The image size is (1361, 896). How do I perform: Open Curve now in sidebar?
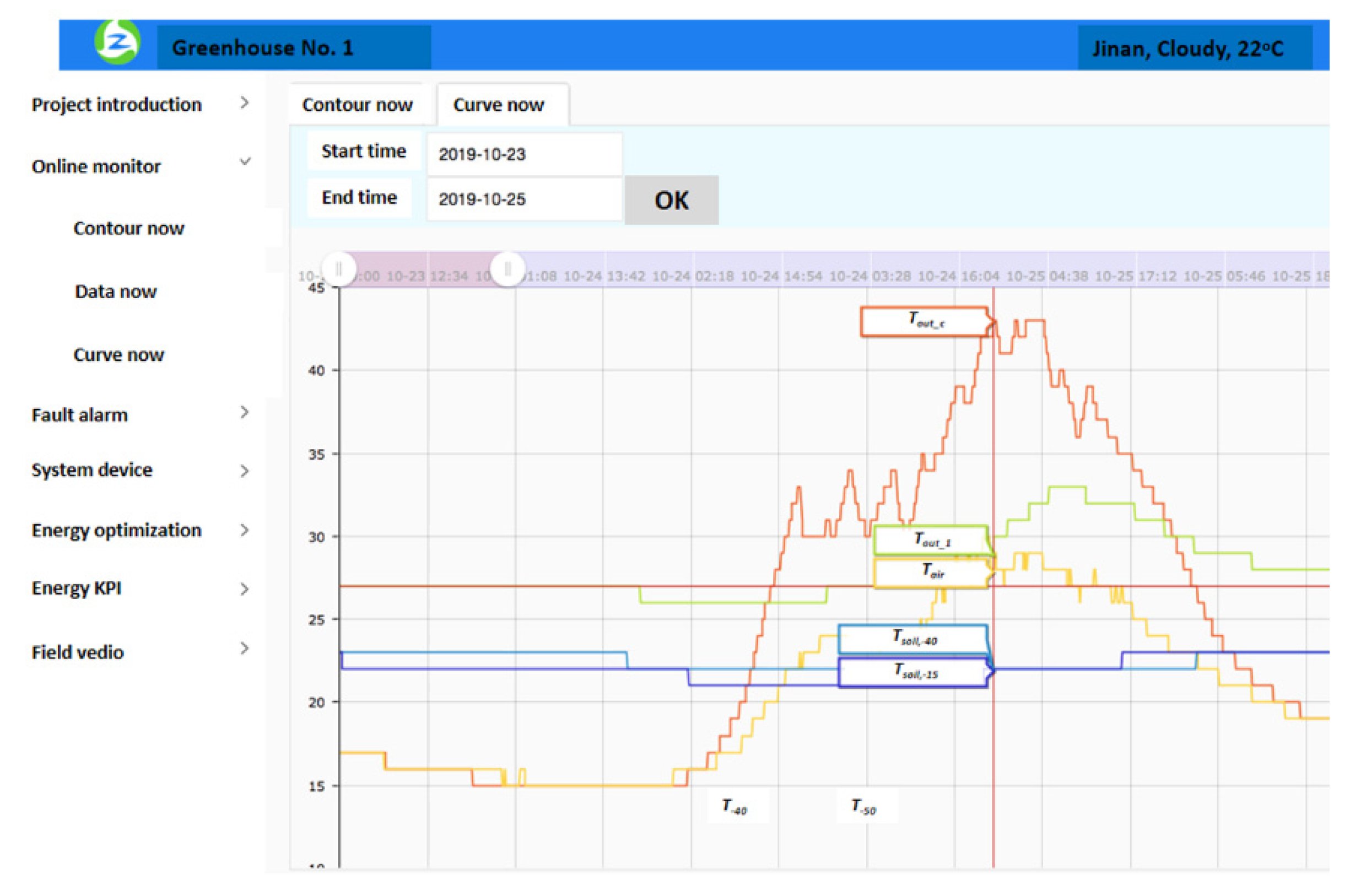(119, 354)
